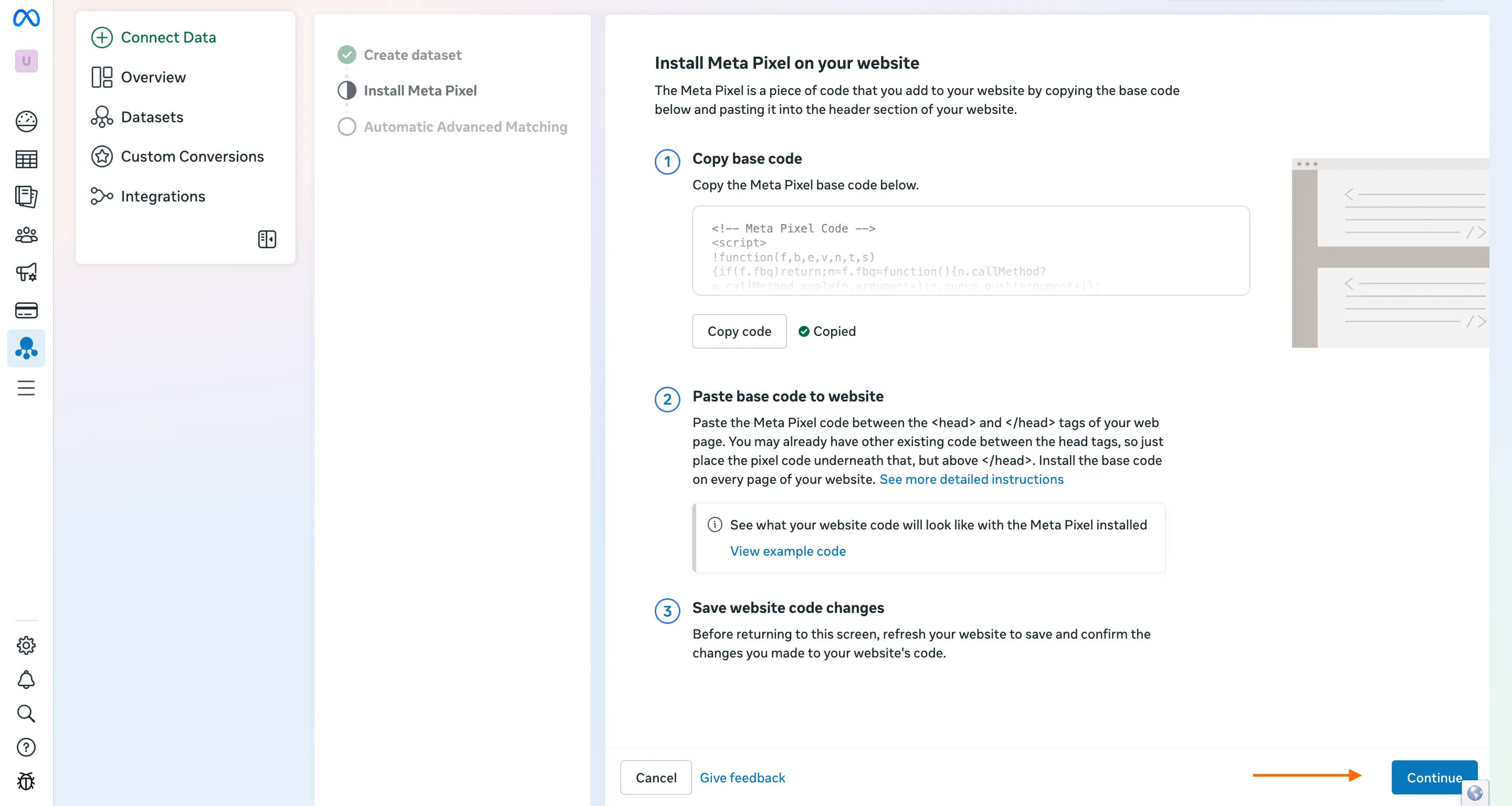Open Ads Manager table icon

click(x=26, y=159)
